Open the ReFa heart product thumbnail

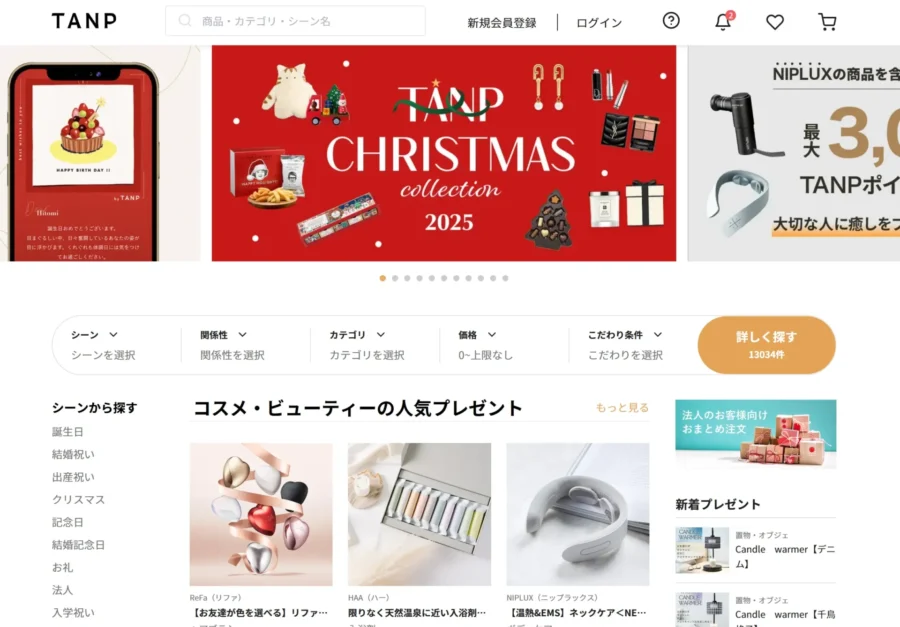pyautogui.click(x=261, y=514)
